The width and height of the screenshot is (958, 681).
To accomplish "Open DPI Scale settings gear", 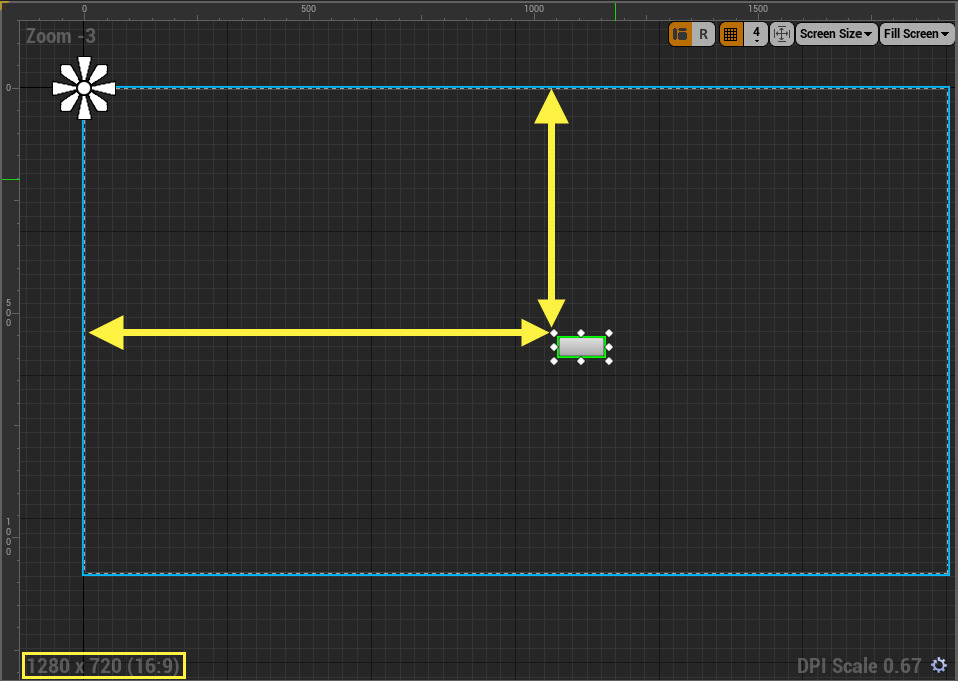I will pos(938,665).
